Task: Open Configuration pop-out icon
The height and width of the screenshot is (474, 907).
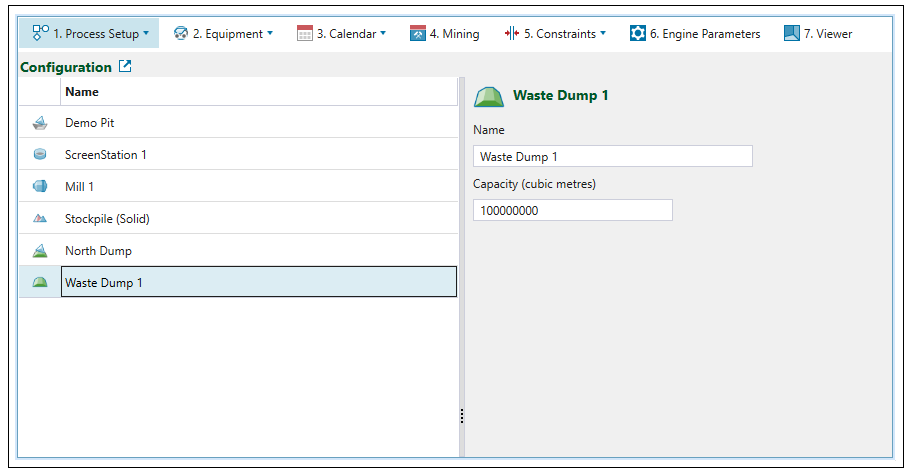Action: pyautogui.click(x=125, y=67)
